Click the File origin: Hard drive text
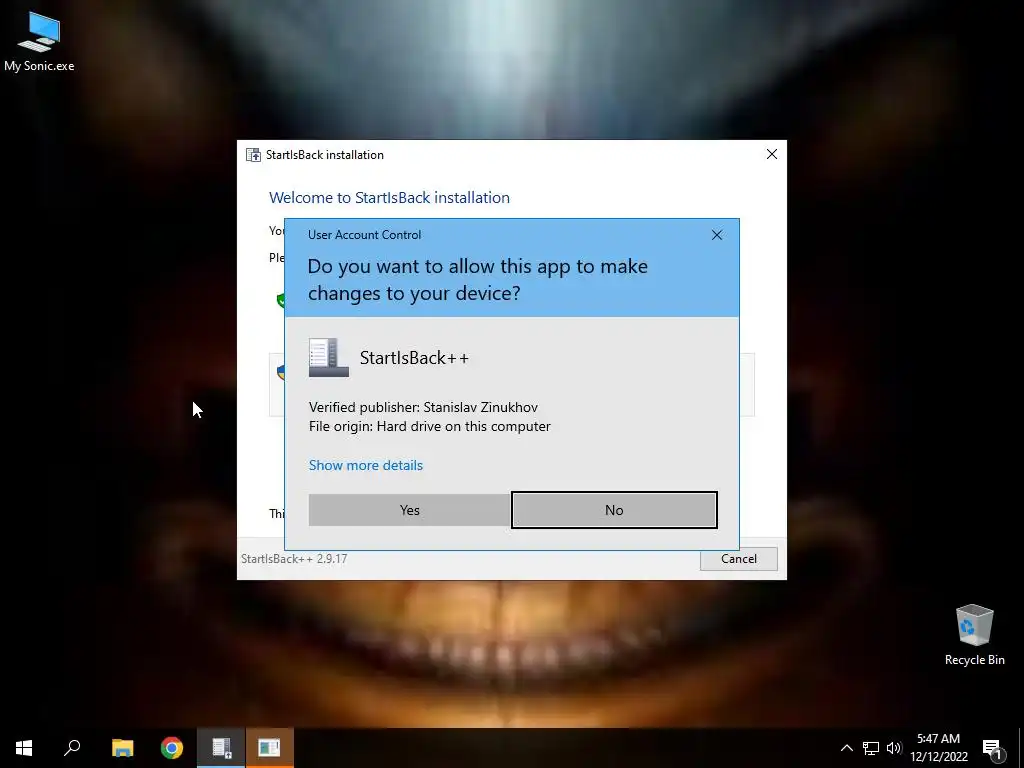The height and width of the screenshot is (768, 1024). 430,426
